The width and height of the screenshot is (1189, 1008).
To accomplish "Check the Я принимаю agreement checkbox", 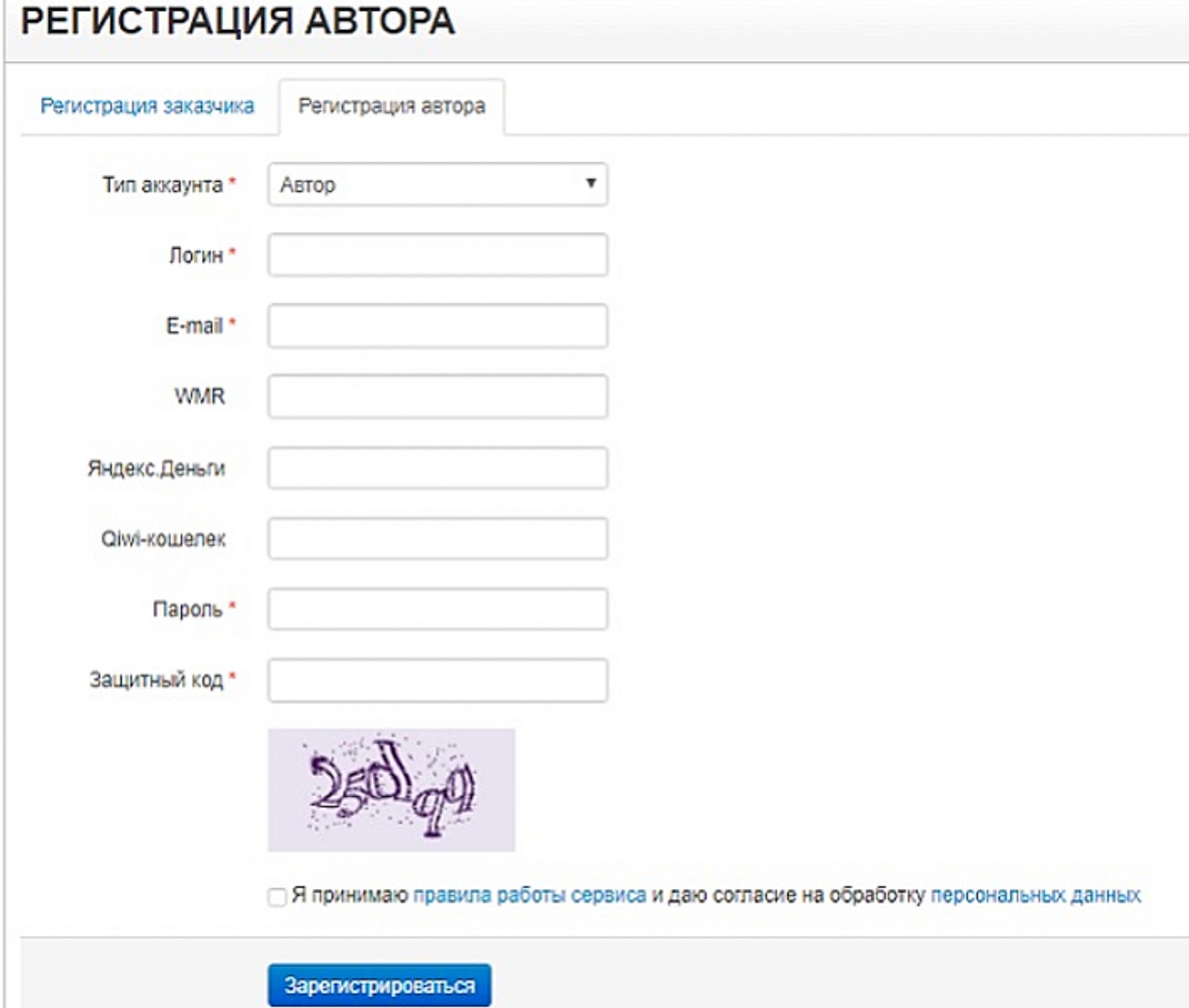I will 277,896.
